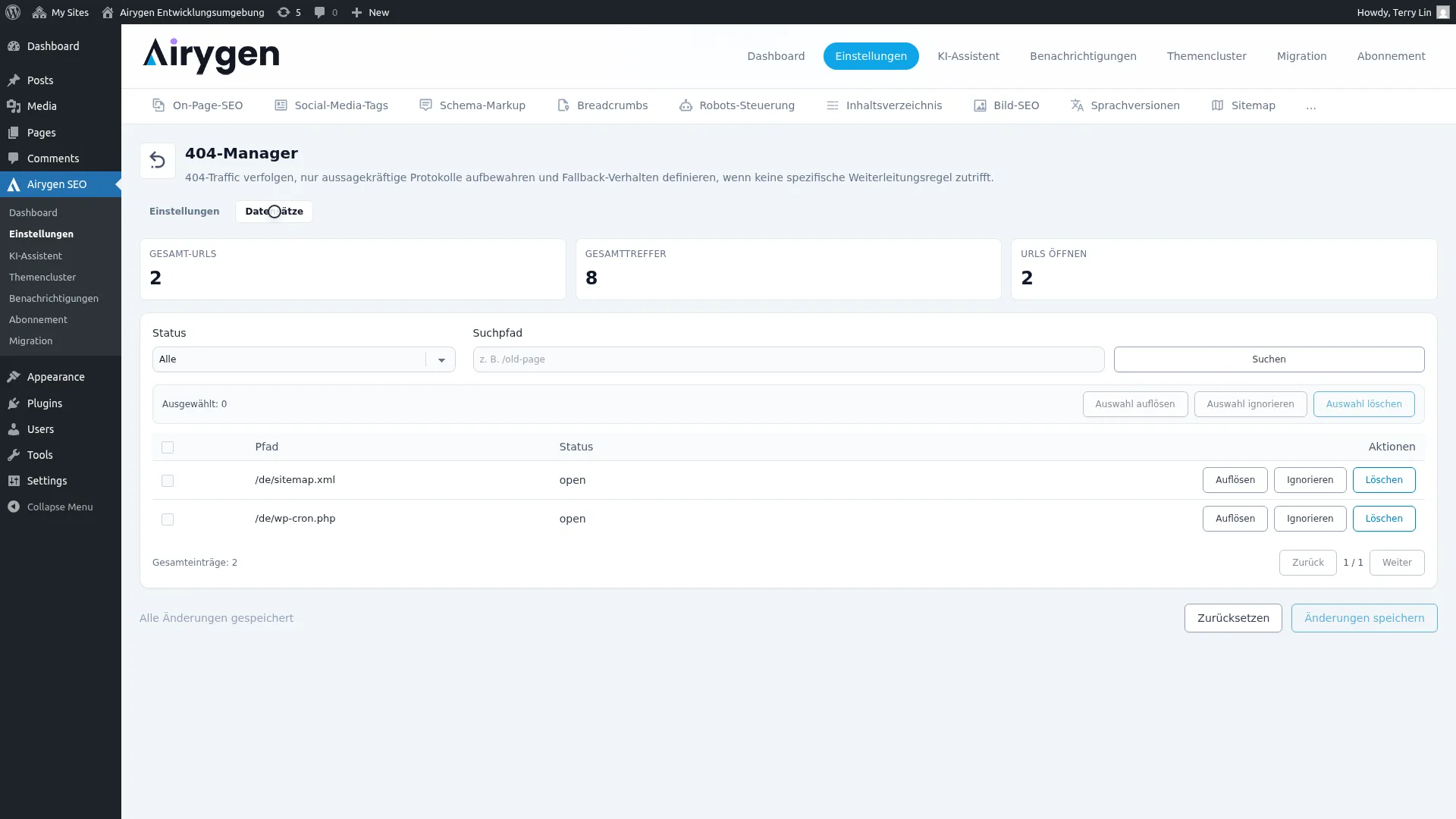
Task: Click the Weiter pagination button
Action: pyautogui.click(x=1396, y=563)
